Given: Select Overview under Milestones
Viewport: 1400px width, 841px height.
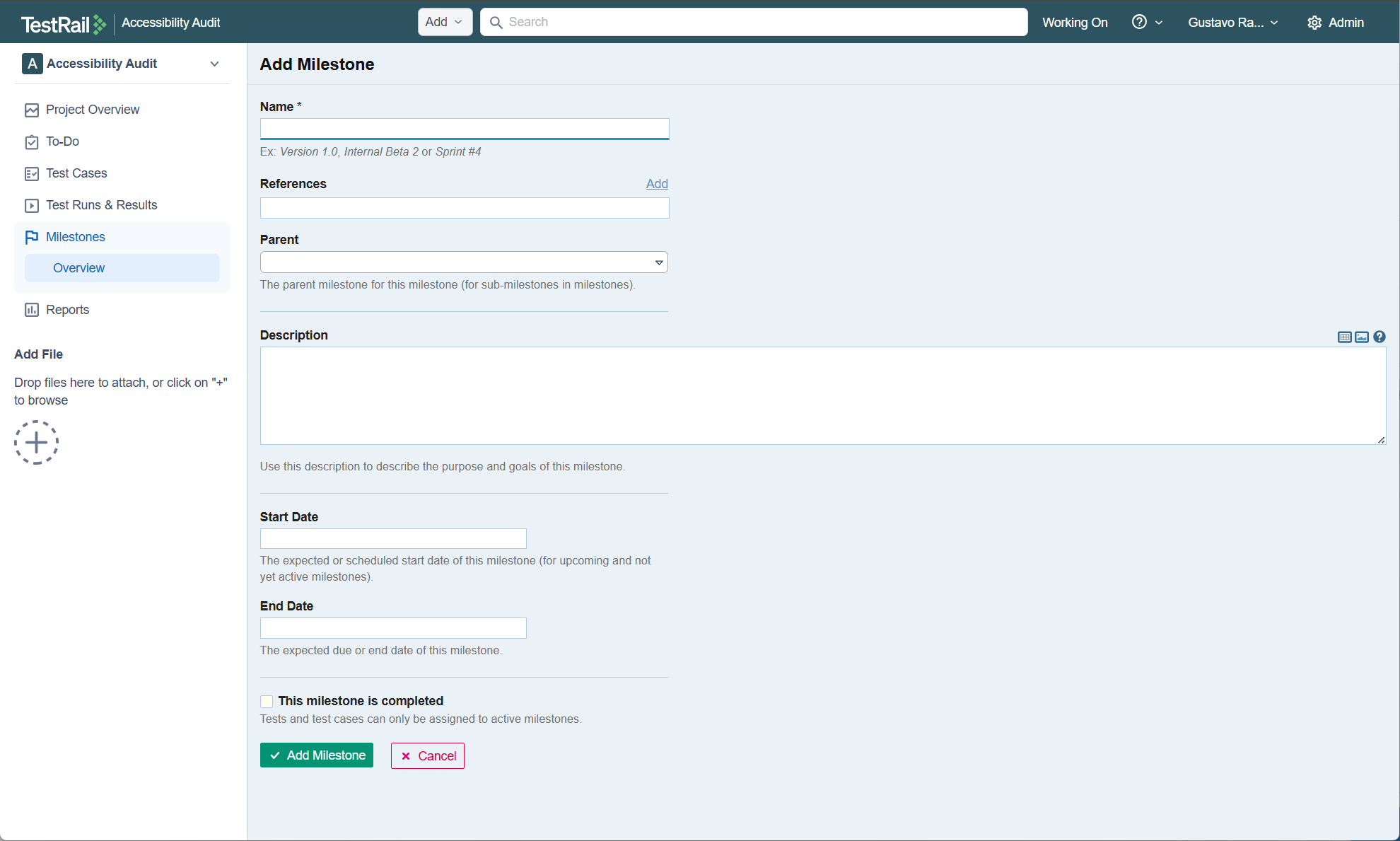Looking at the screenshot, I should coord(79,268).
